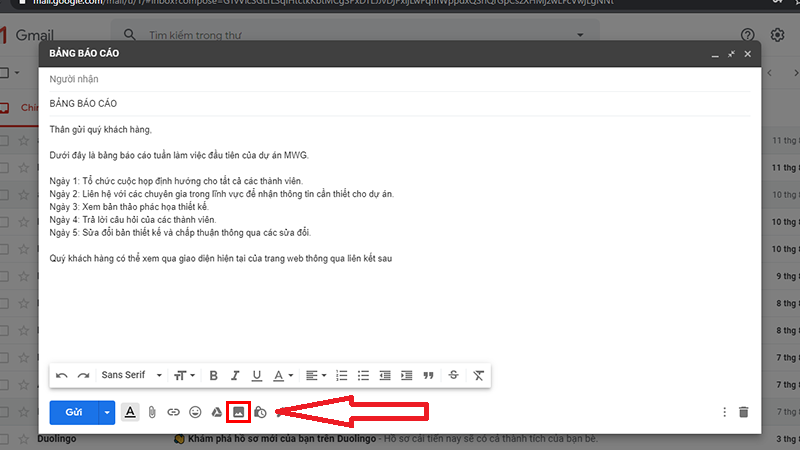Apply strikethrough formatting
The height and width of the screenshot is (450, 800).
coord(453,375)
